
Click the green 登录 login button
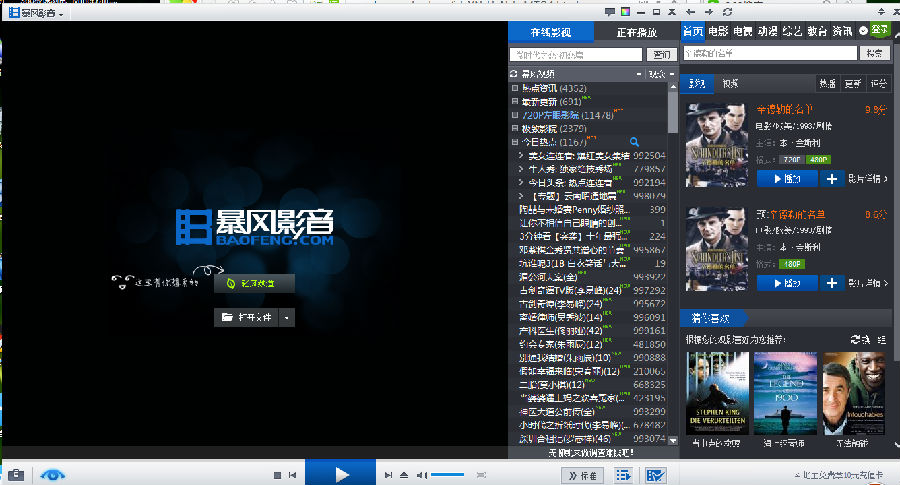(879, 30)
